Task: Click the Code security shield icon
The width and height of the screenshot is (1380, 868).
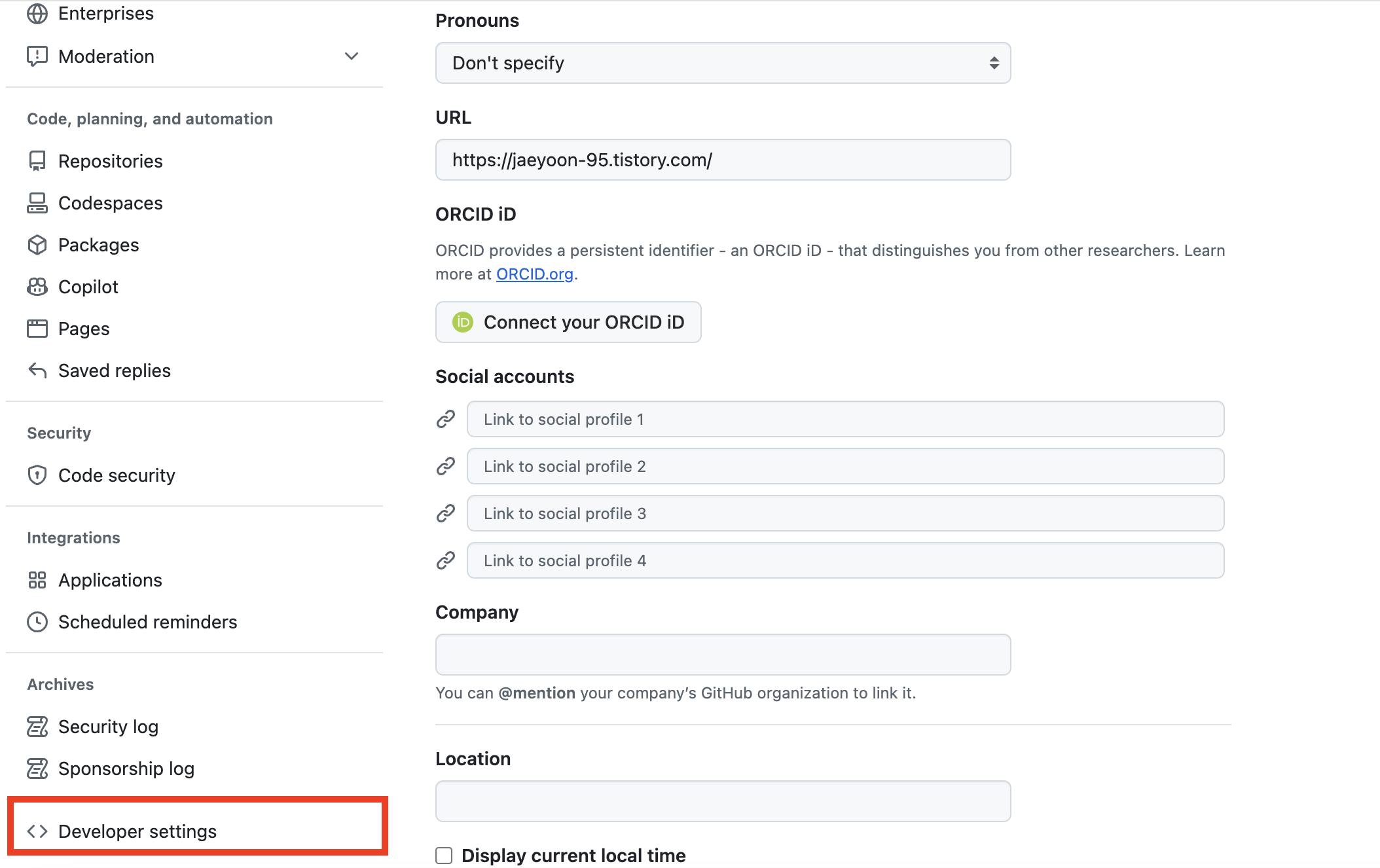Action: click(37, 475)
